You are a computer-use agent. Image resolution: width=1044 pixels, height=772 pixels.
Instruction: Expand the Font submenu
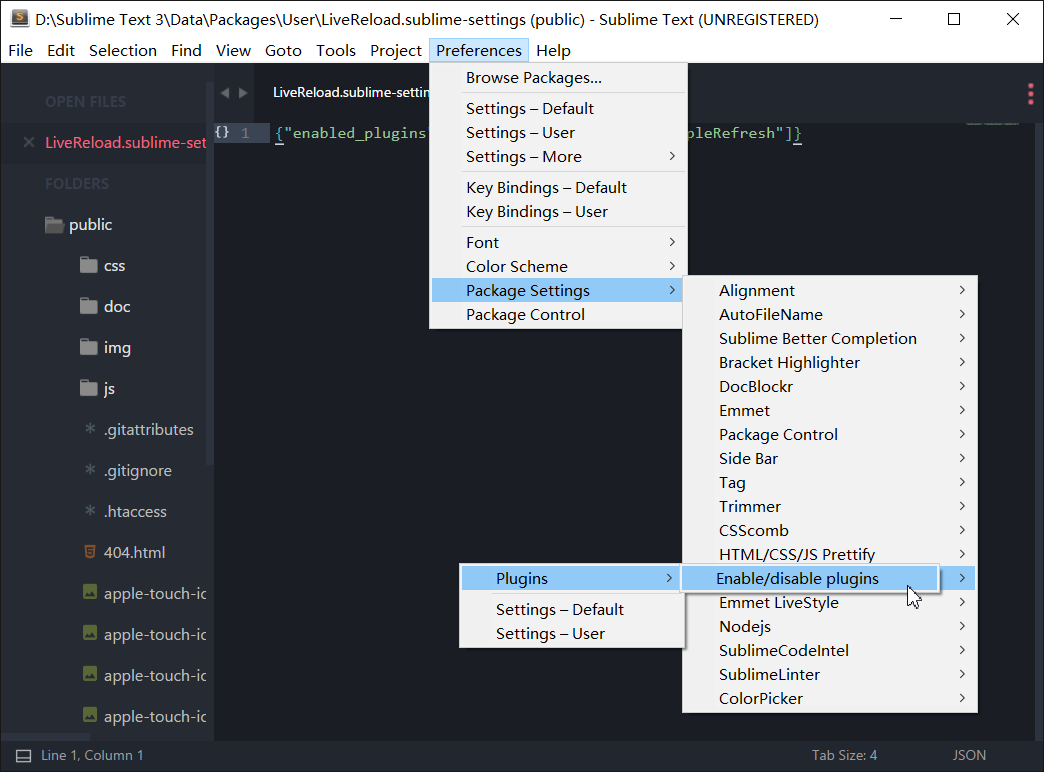point(558,242)
